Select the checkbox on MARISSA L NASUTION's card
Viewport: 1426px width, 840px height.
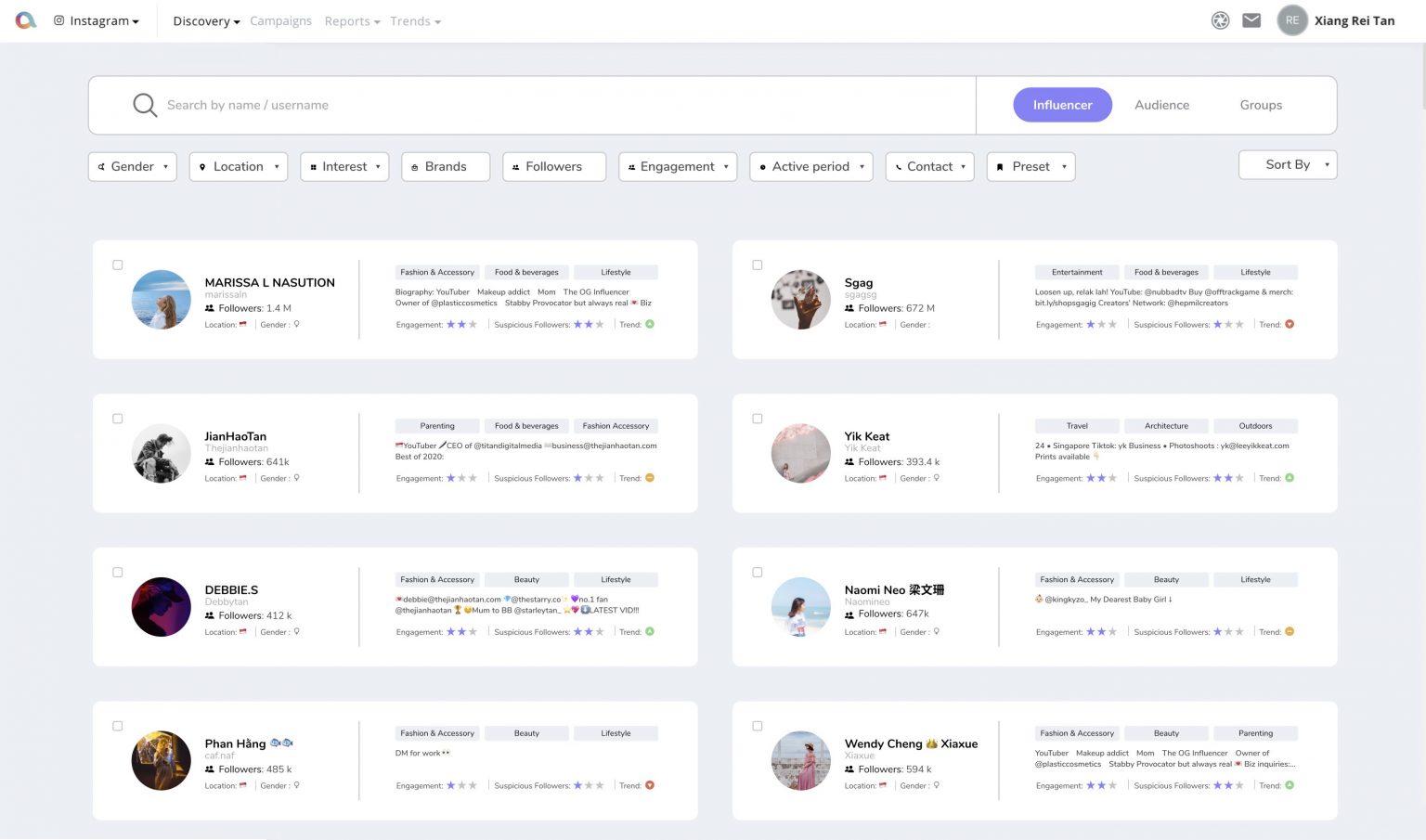click(118, 265)
